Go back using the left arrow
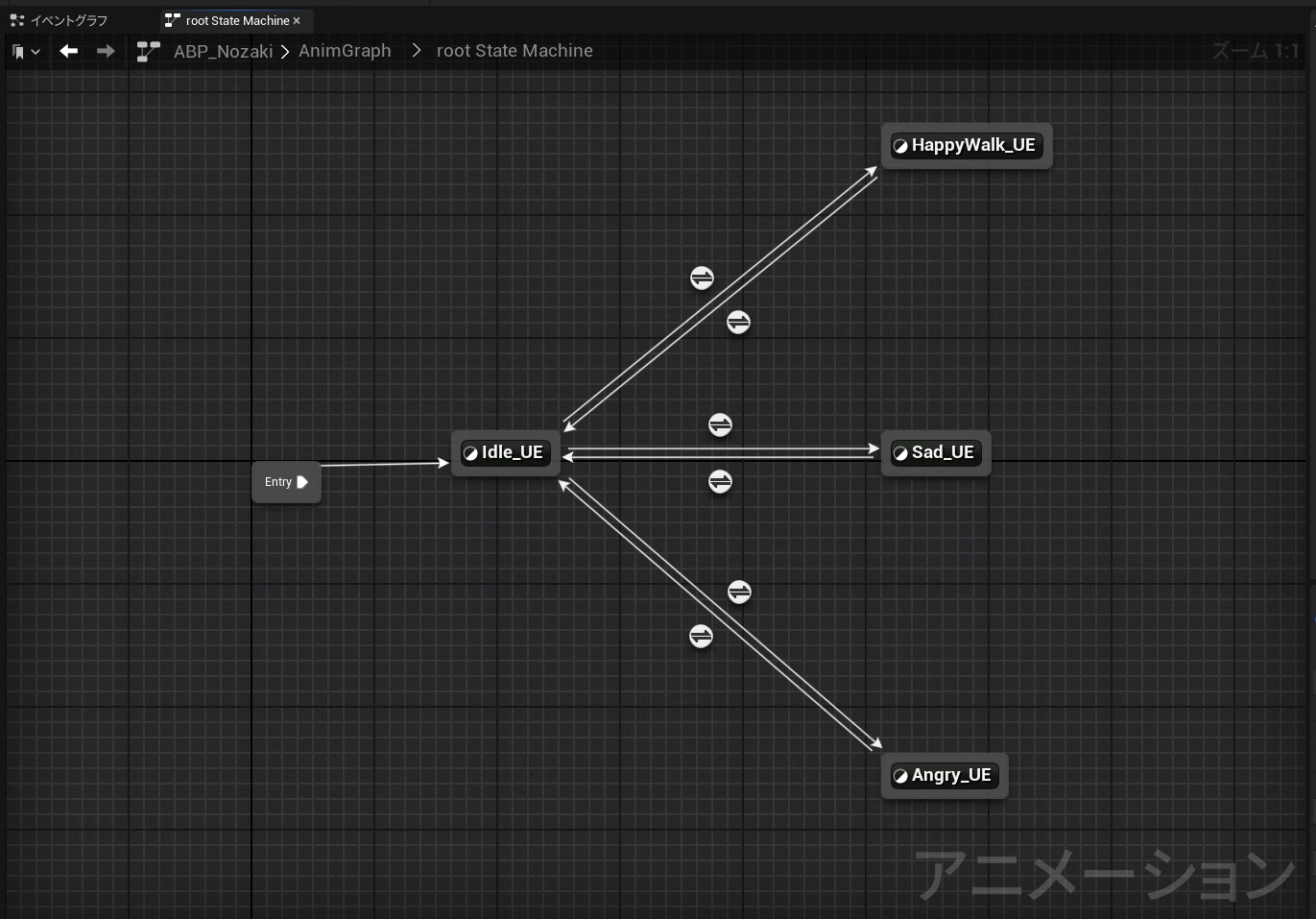The height and width of the screenshot is (919, 1316). [68, 51]
